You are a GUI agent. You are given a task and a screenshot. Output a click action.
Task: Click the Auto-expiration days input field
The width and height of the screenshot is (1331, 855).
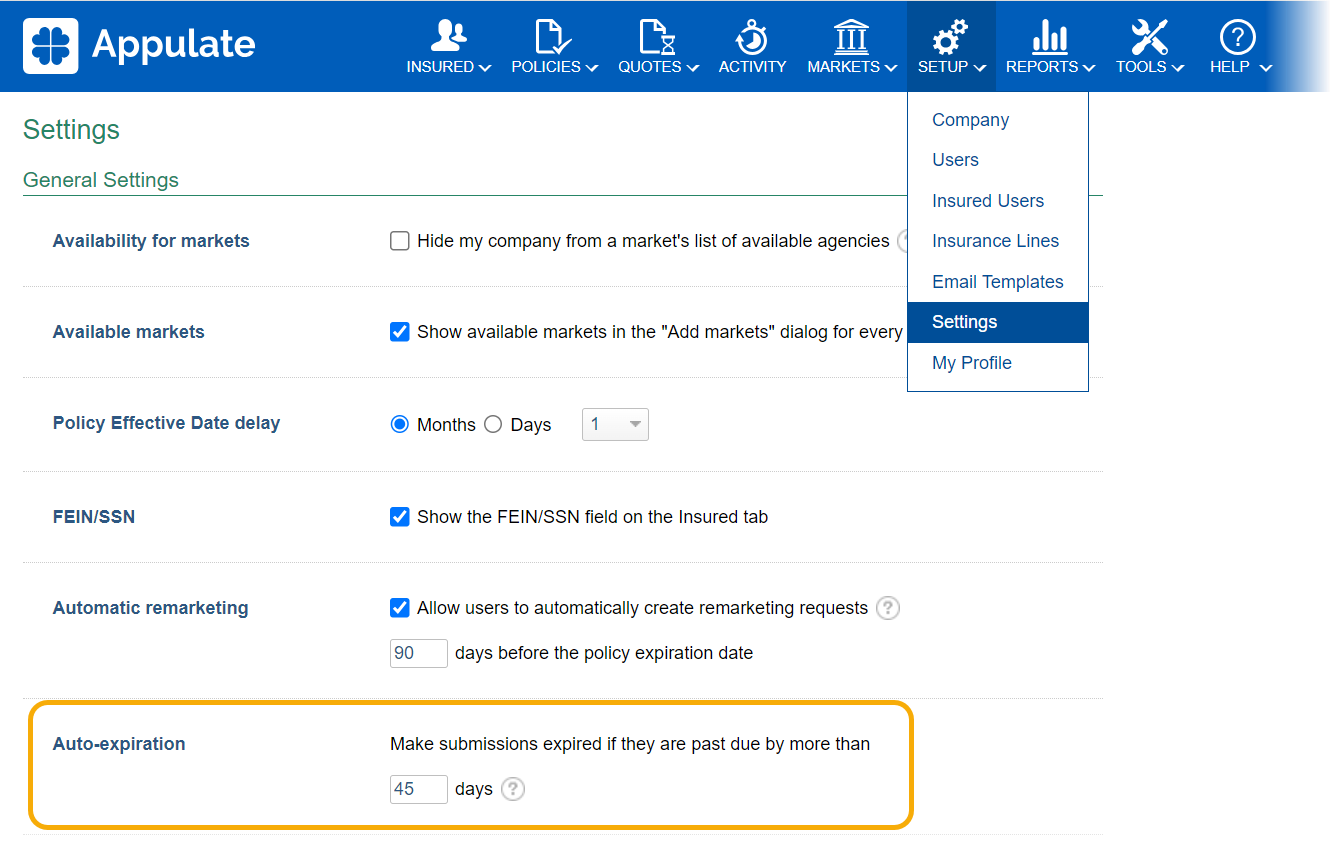click(418, 789)
